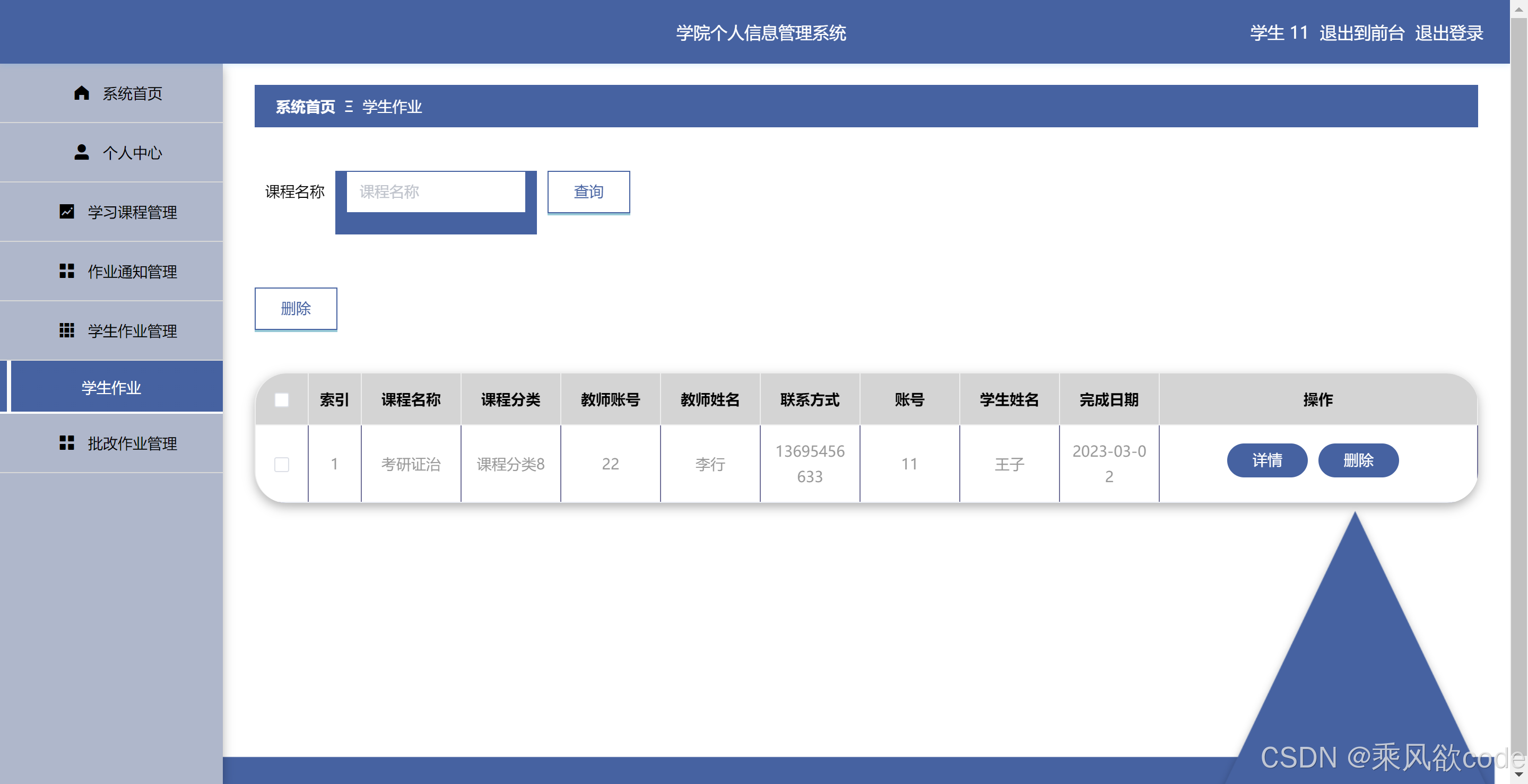Toggle the select-all checkbox in table header
This screenshot has width=1528, height=784.
tap(282, 400)
